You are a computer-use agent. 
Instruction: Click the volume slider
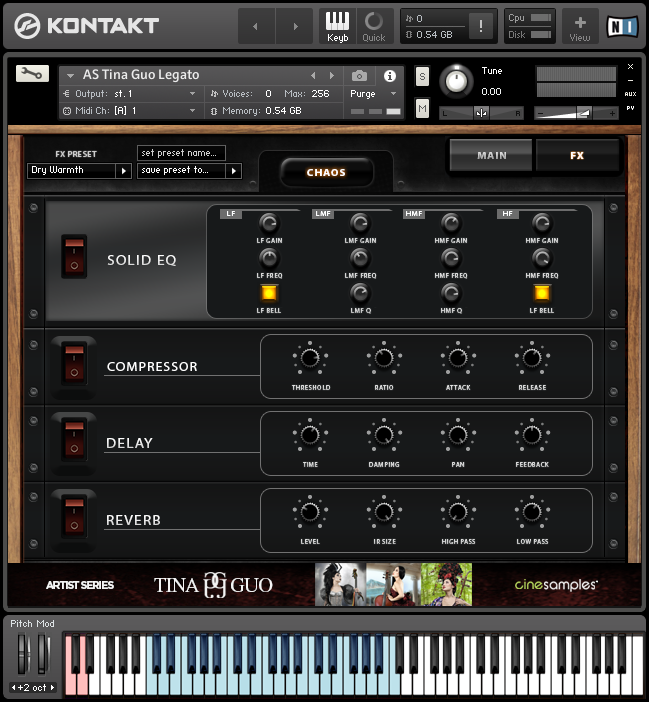(x=576, y=113)
